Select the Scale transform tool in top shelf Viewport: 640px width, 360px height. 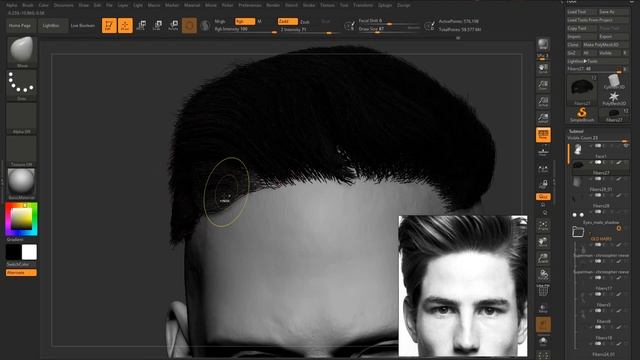coord(157,25)
